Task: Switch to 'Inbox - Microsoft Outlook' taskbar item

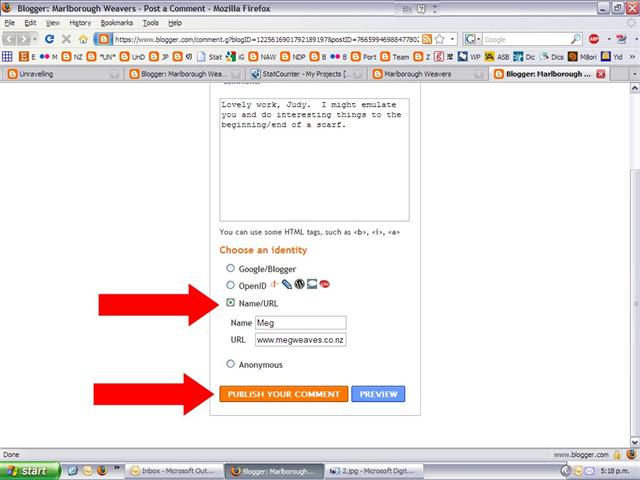Action: coord(174,471)
